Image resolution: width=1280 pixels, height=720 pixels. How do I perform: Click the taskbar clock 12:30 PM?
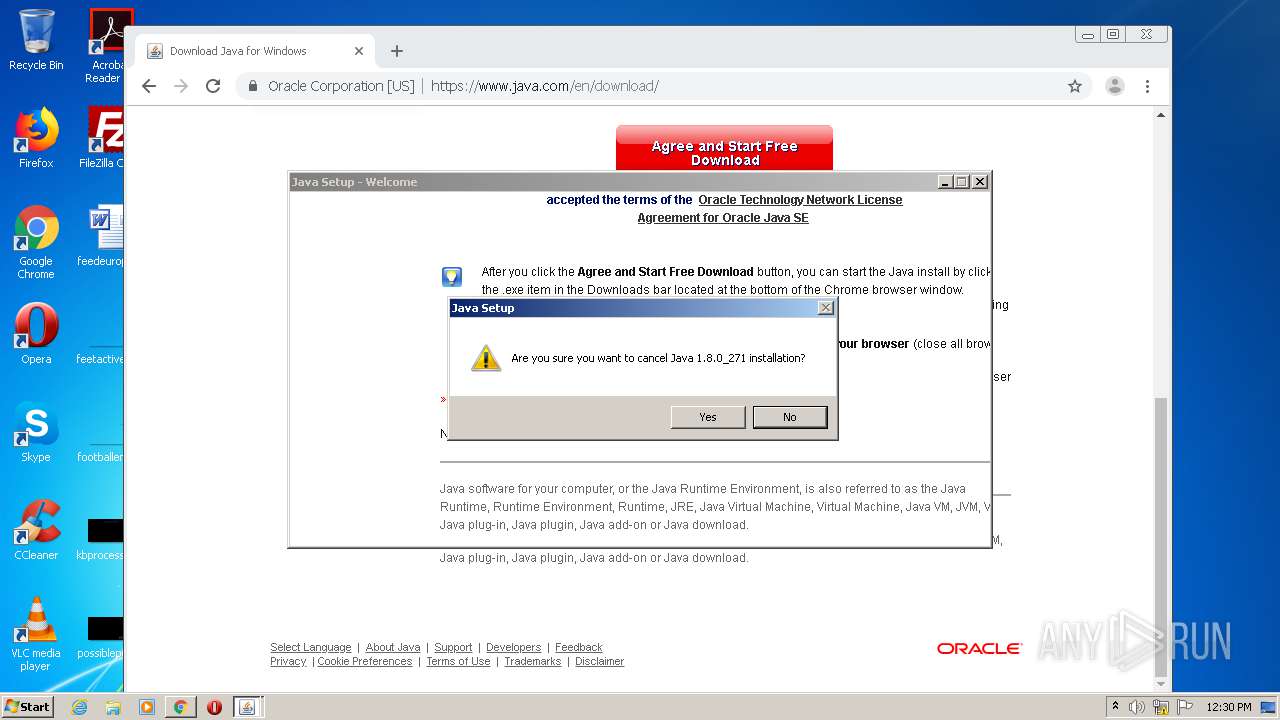pos(1229,707)
